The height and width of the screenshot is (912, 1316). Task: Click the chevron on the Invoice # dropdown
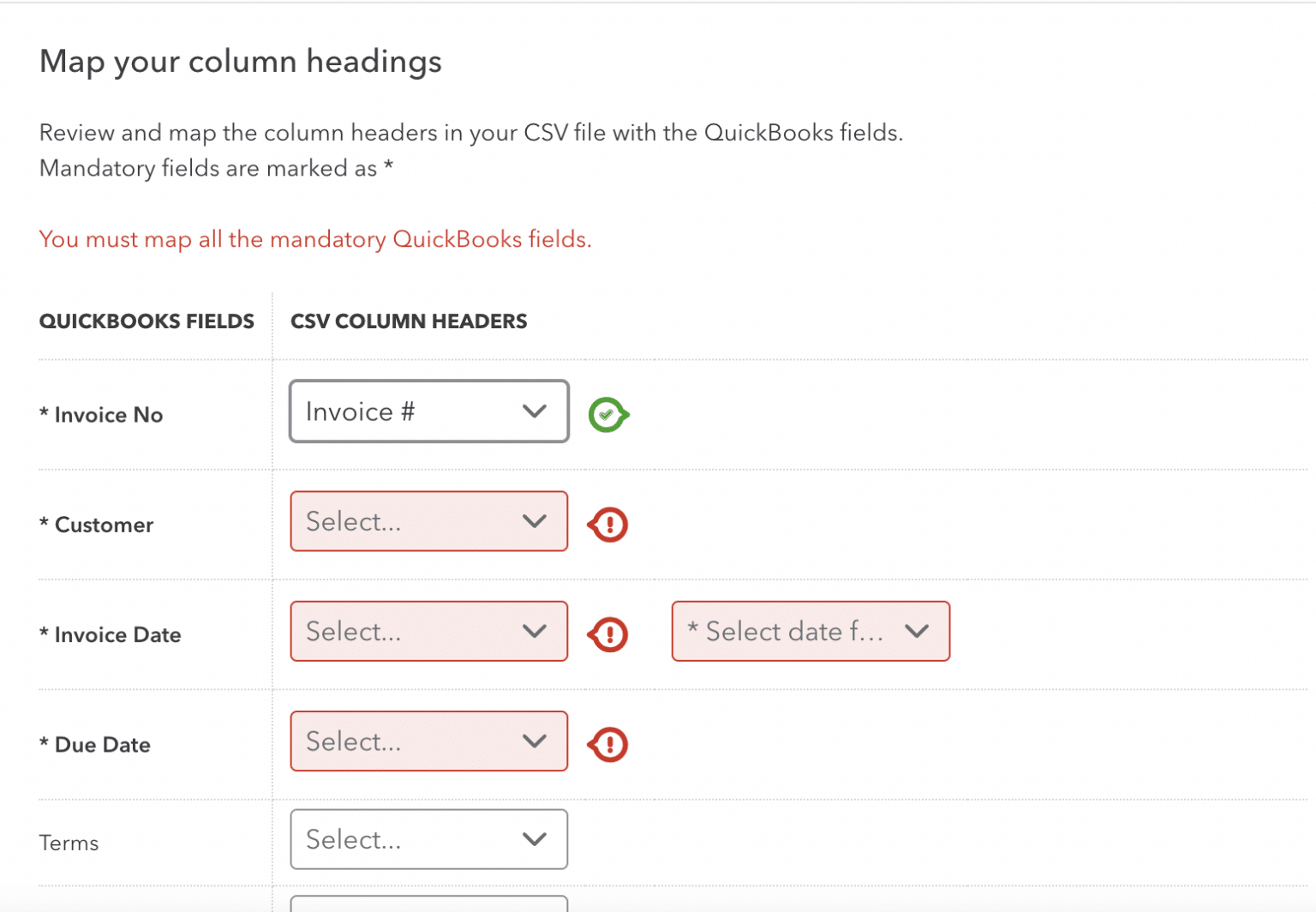click(x=535, y=411)
